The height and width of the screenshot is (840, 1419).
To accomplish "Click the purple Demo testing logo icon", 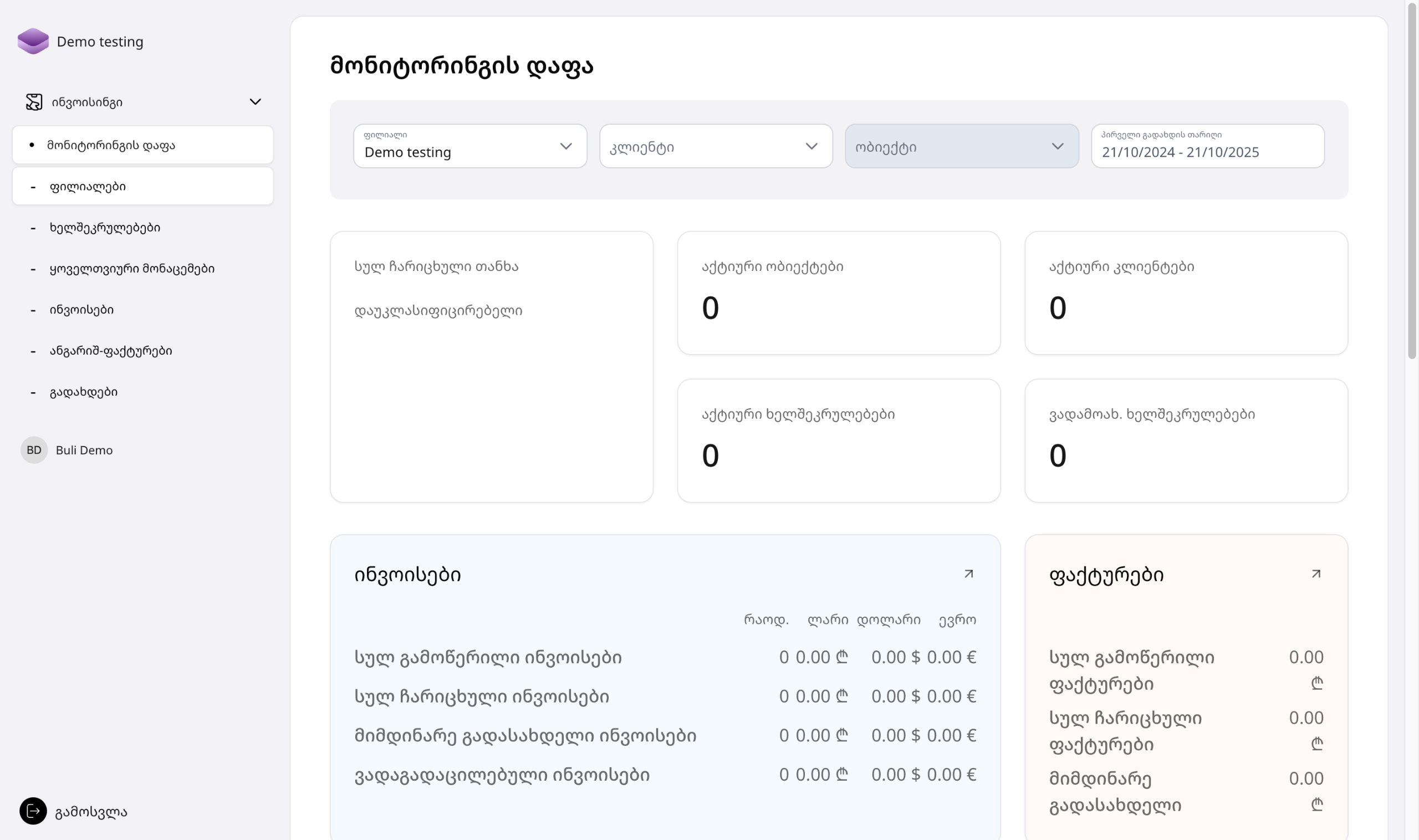I will point(33,42).
